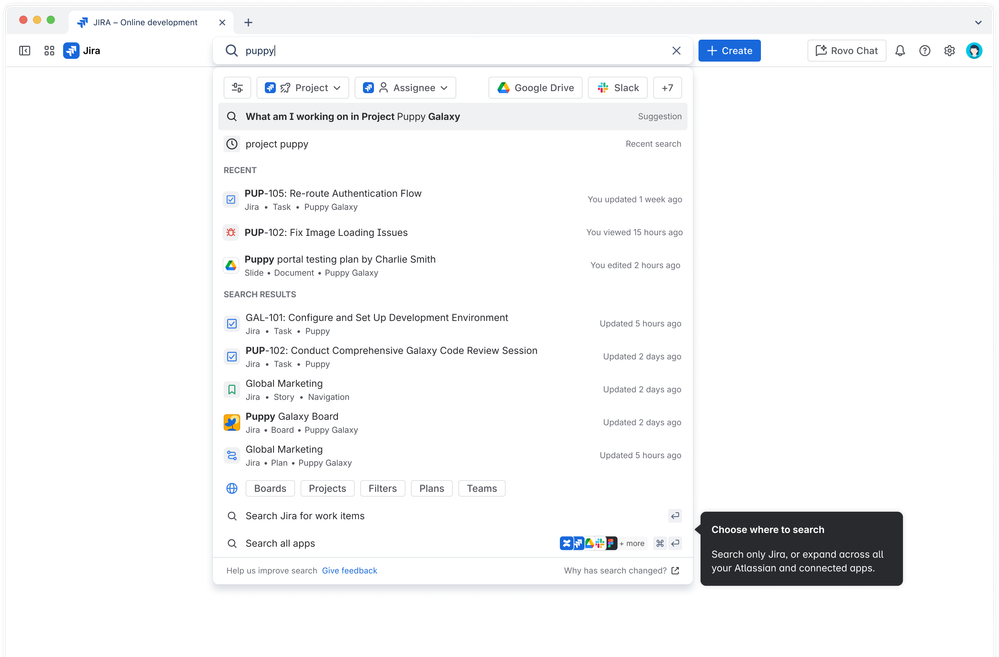Open PUP-105 Re-route Authentication Flow

(452, 199)
